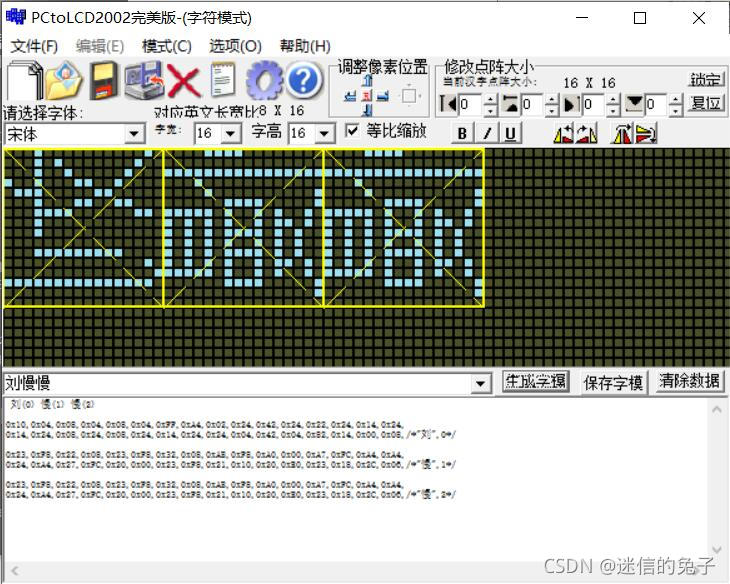Viewport: 730px width, 584px height.
Task: Center pixels with the red center icon
Action: [367, 96]
